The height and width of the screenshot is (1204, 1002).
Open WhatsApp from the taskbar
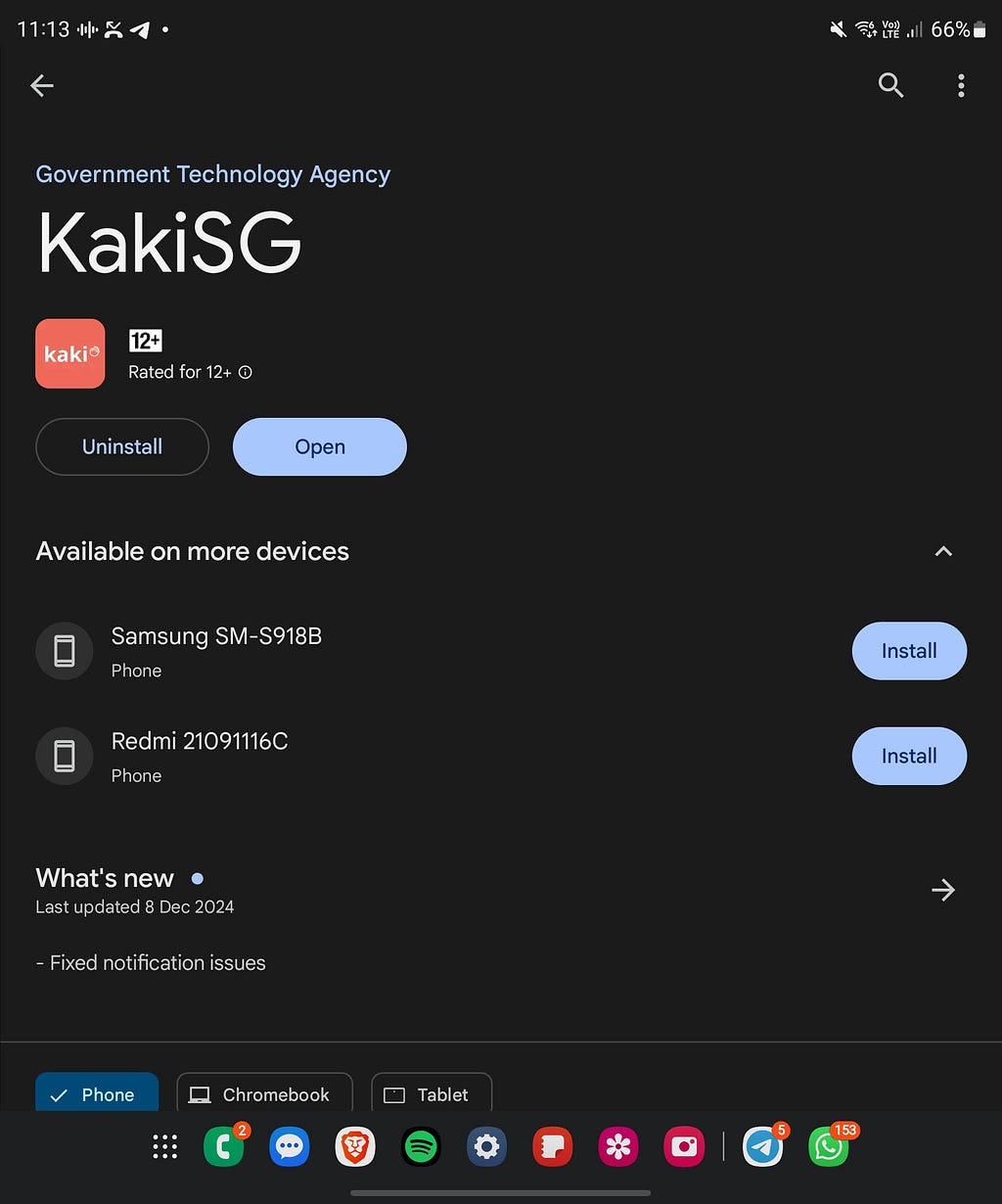829,1147
